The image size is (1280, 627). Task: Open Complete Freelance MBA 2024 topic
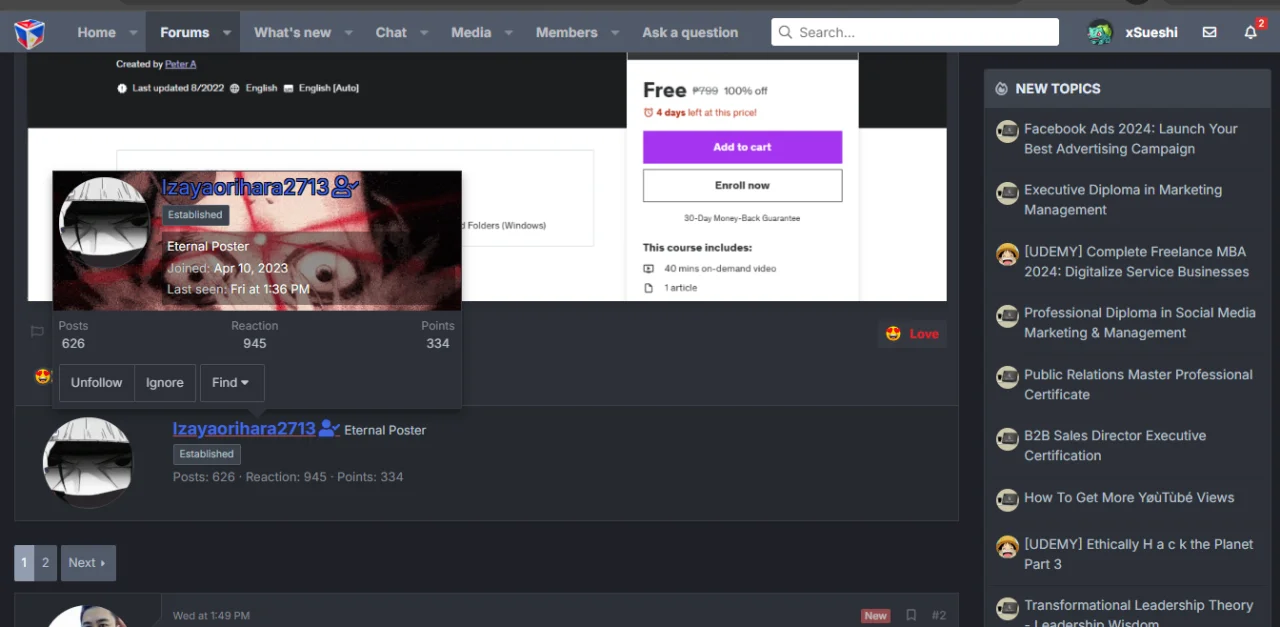tap(1136, 261)
